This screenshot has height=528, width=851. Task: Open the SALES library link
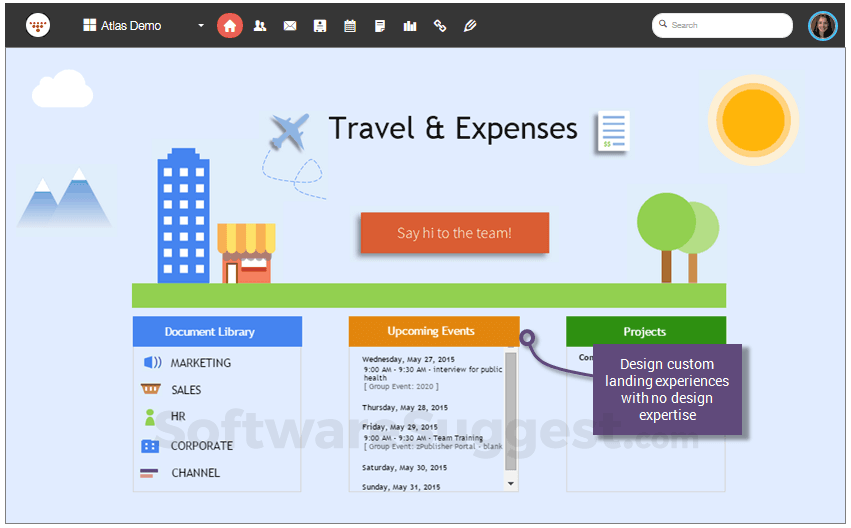(x=186, y=390)
